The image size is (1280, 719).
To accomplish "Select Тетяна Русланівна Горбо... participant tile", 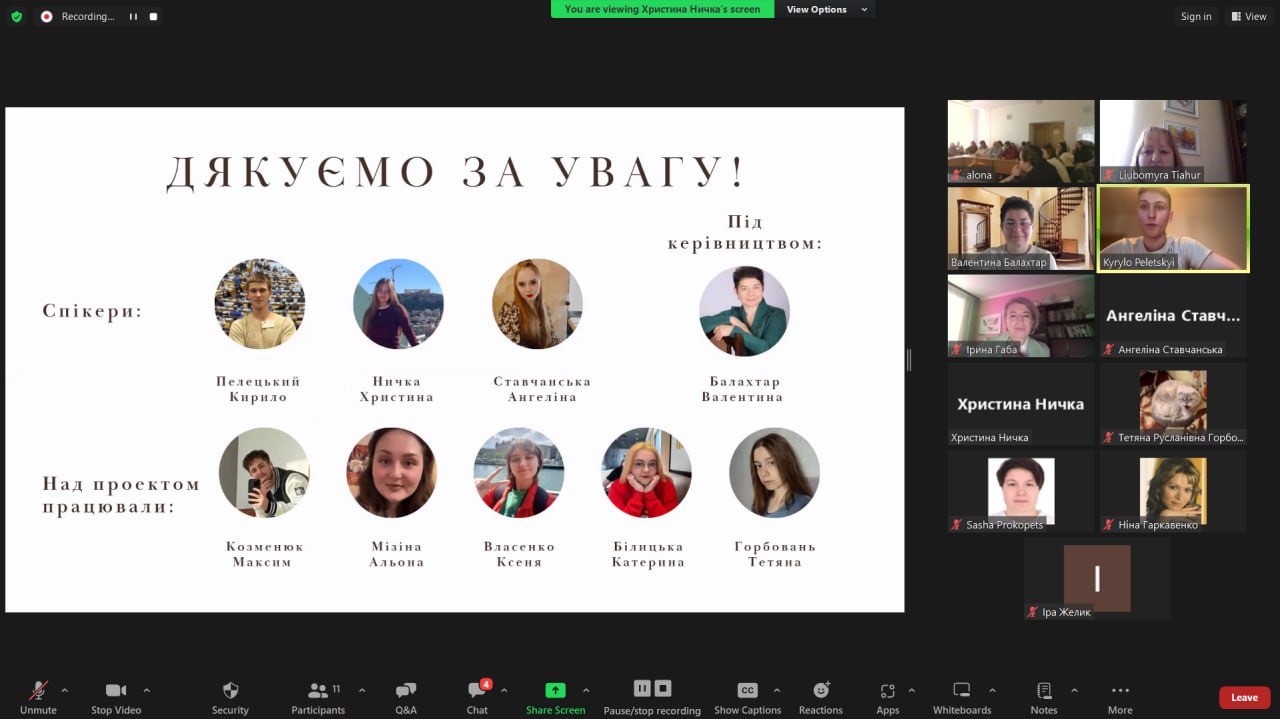I will (x=1173, y=404).
